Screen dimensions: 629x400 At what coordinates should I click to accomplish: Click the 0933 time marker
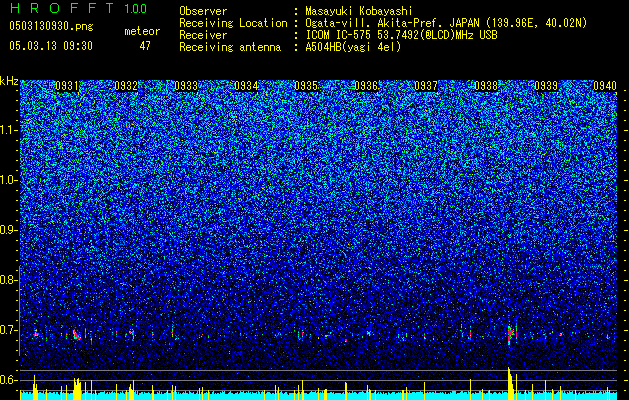tap(186, 86)
